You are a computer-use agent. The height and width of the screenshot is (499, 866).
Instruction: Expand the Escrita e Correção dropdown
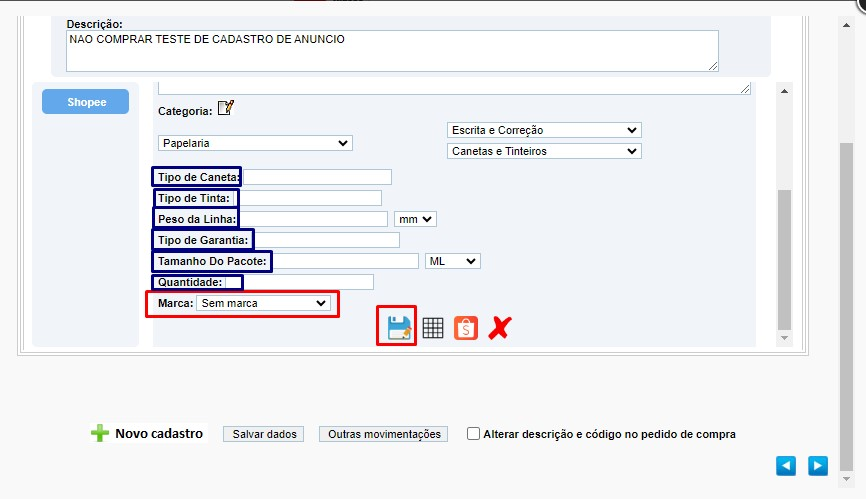pyautogui.click(x=544, y=130)
